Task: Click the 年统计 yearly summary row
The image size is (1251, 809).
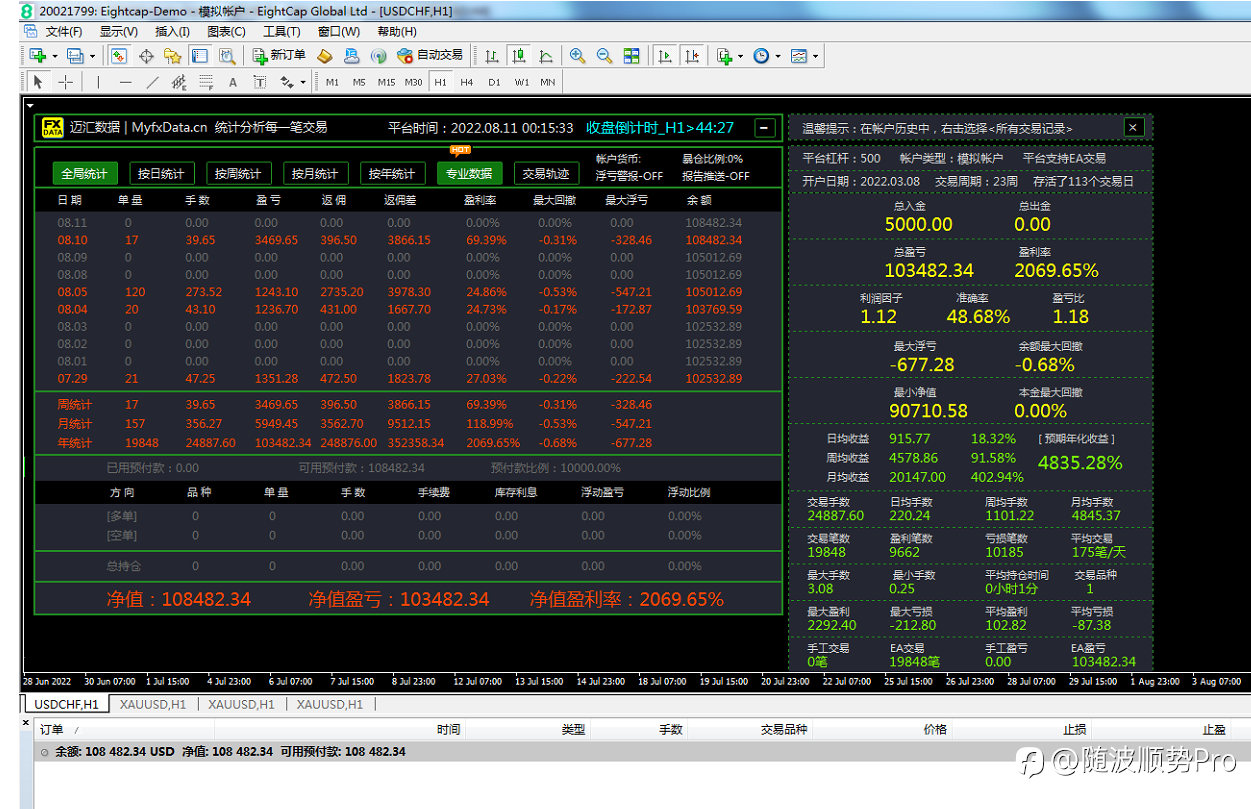Action: click(408, 443)
